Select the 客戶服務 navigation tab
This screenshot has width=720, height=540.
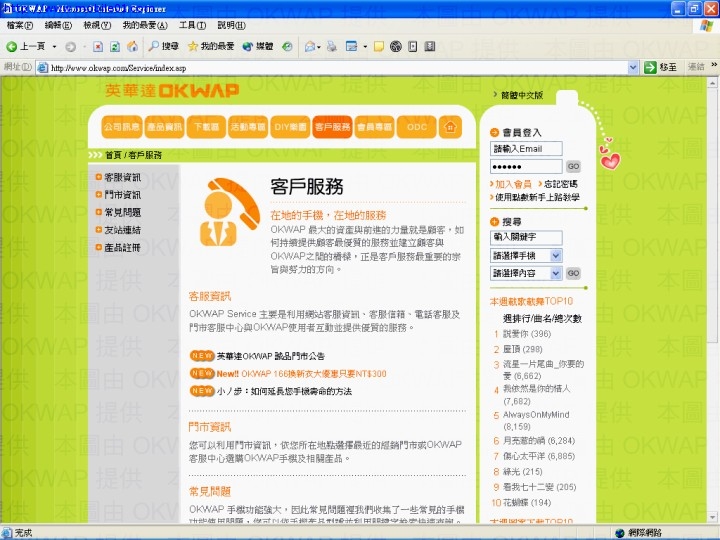(x=332, y=127)
